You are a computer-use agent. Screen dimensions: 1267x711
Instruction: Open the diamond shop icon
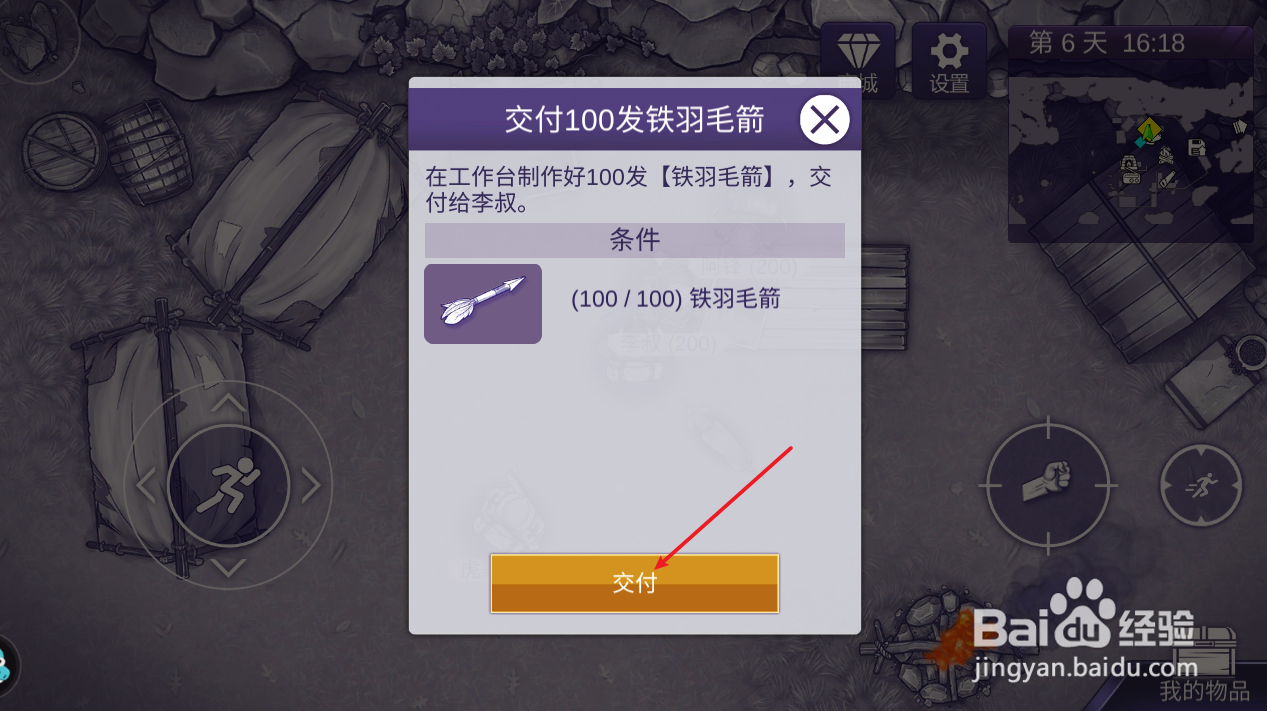point(857,60)
